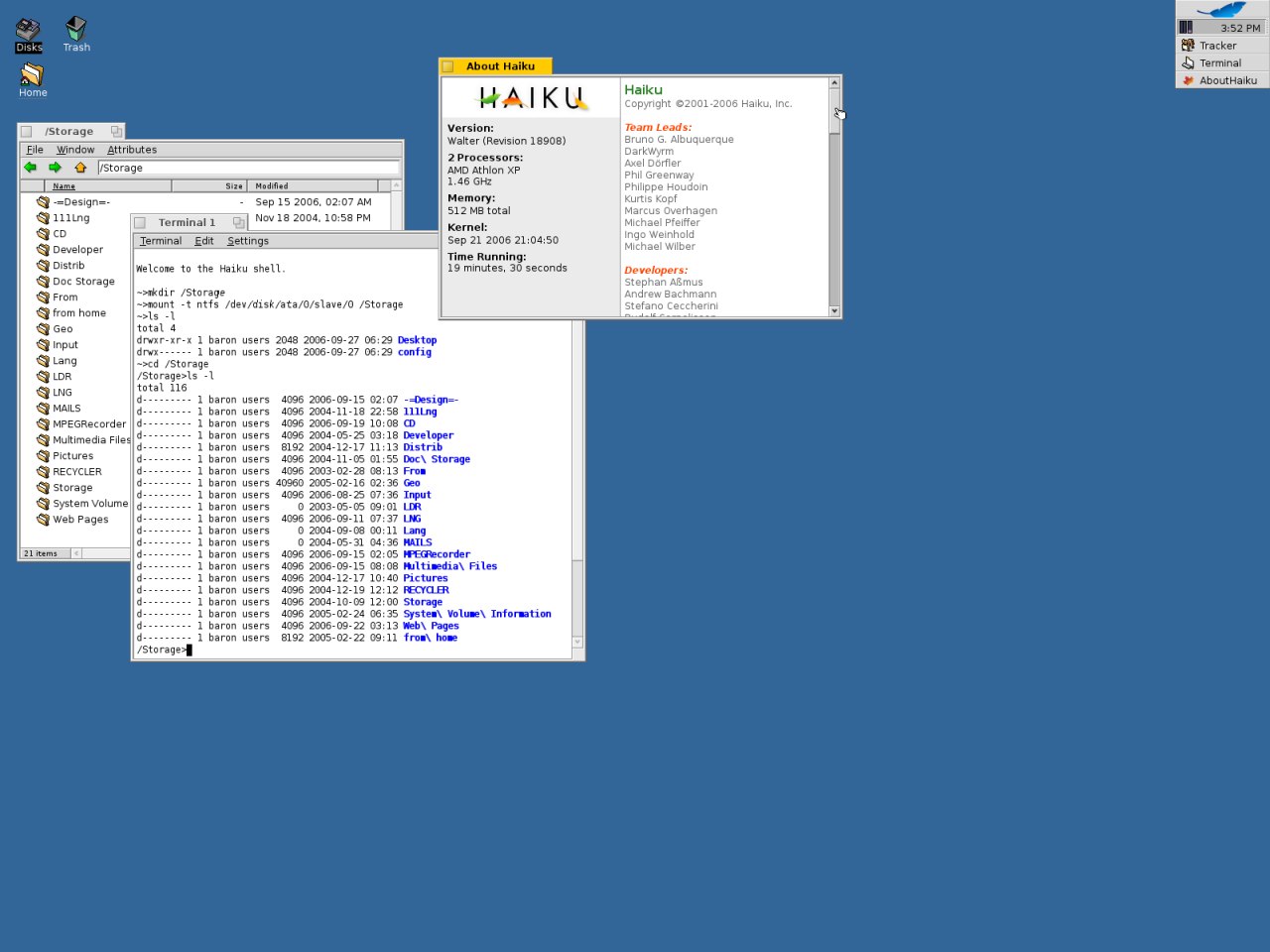Select the from home folder icon
Viewport: 1270px width, 952px height.
pos(43,313)
